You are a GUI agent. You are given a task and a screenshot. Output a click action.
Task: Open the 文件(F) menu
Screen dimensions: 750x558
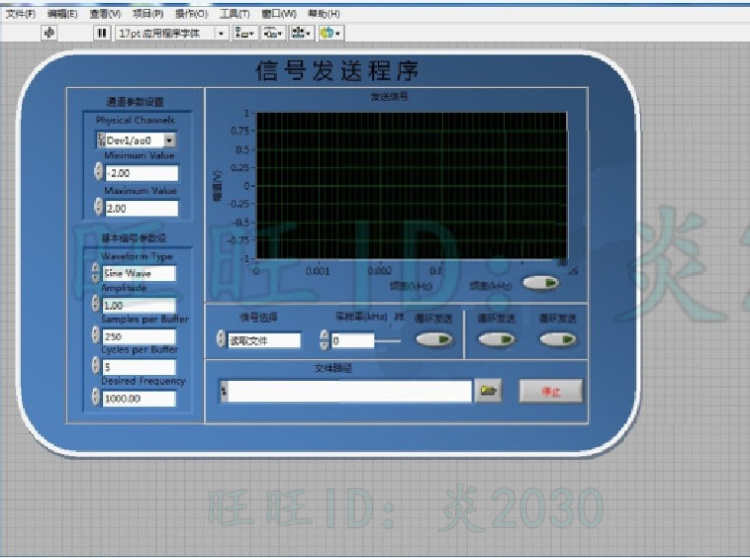[x=21, y=14]
